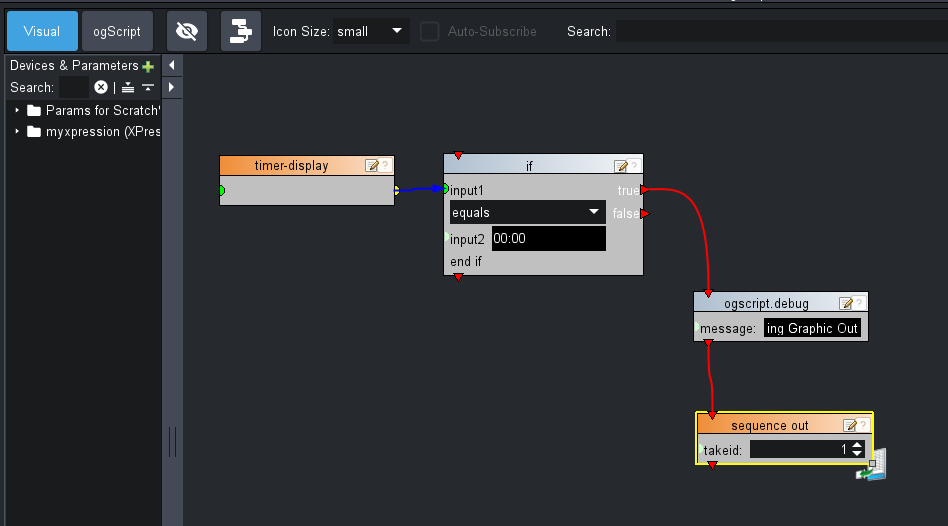Select the sequence out block header
Screen dimensions: 948x526
pos(770,426)
